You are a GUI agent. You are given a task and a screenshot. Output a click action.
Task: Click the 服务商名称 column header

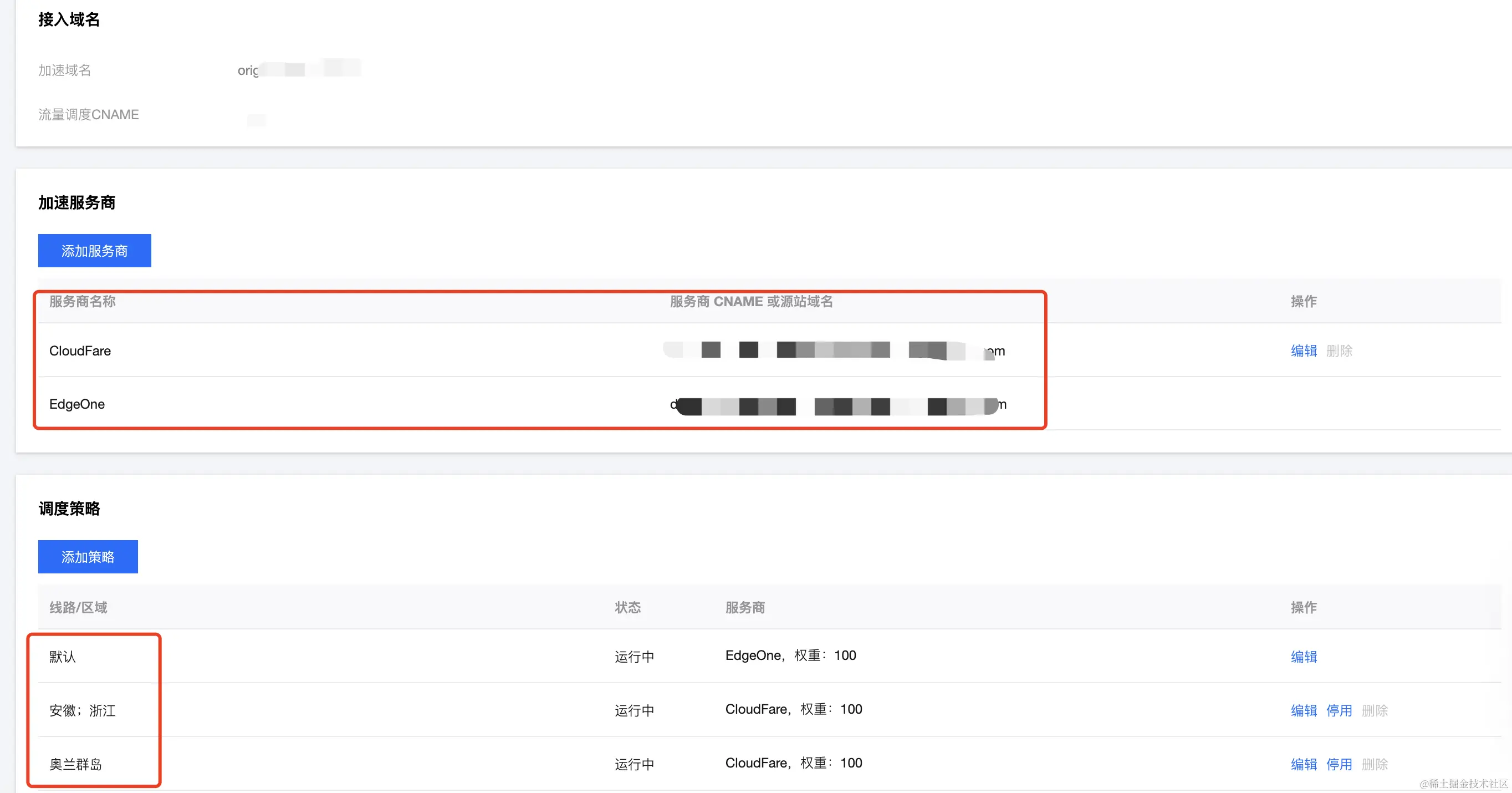click(82, 301)
